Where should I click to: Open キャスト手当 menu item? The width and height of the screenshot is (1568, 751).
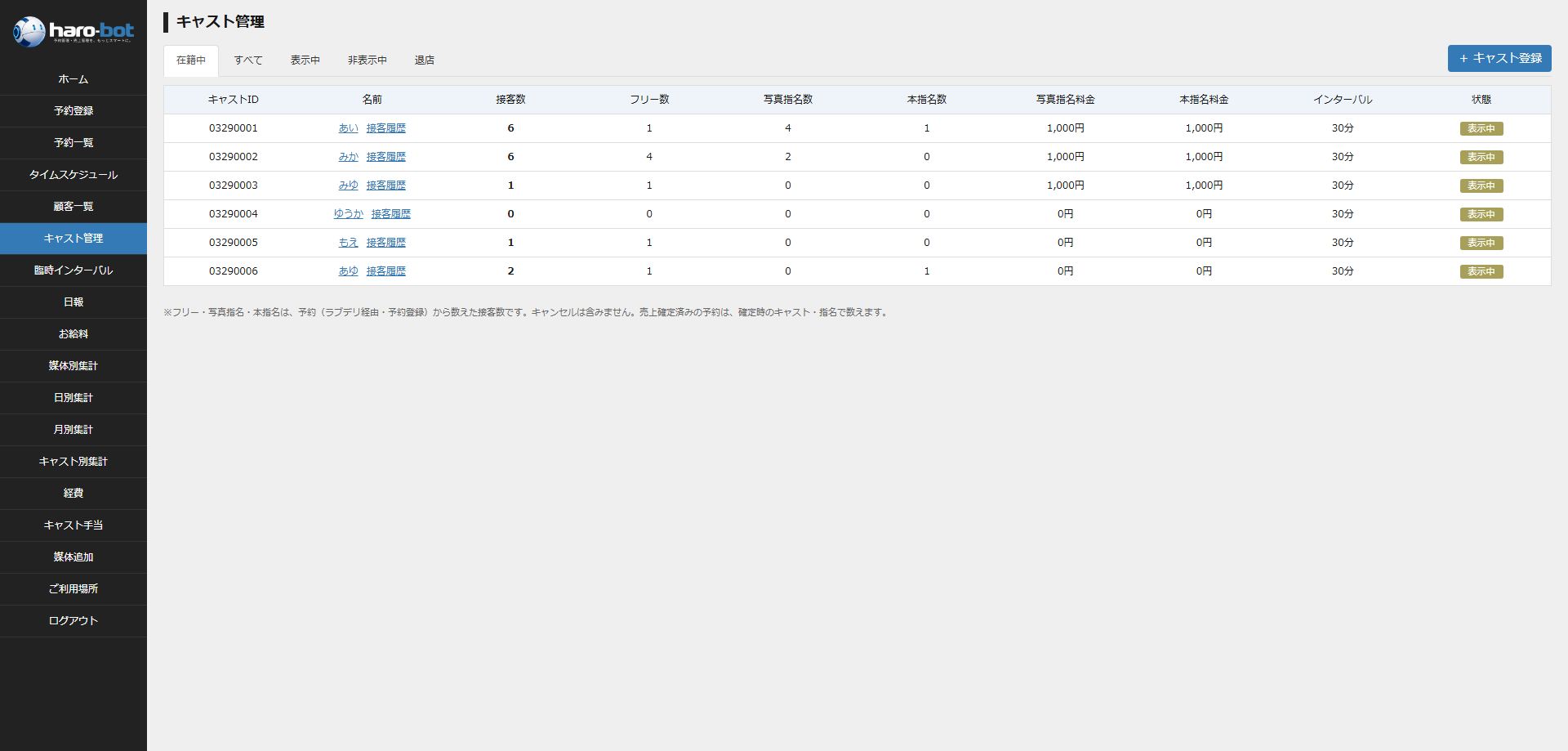(x=73, y=525)
